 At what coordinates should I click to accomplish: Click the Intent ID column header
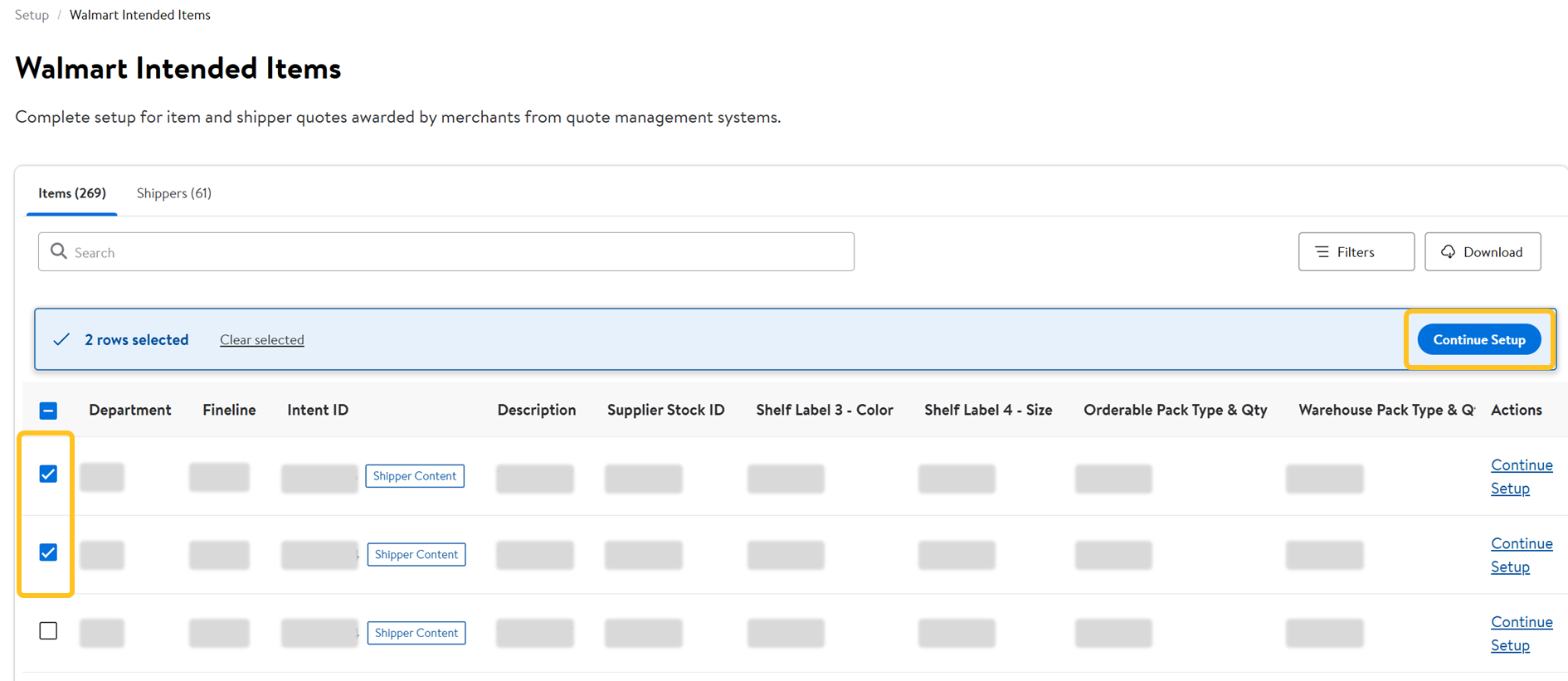(x=318, y=410)
